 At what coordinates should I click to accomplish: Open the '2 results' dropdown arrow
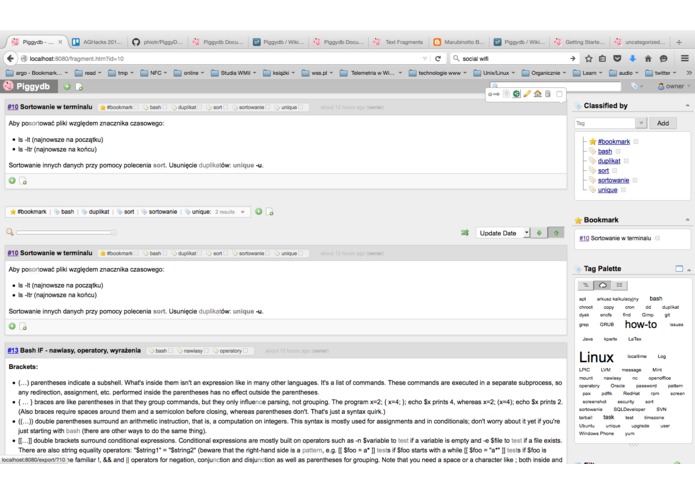(x=242, y=212)
